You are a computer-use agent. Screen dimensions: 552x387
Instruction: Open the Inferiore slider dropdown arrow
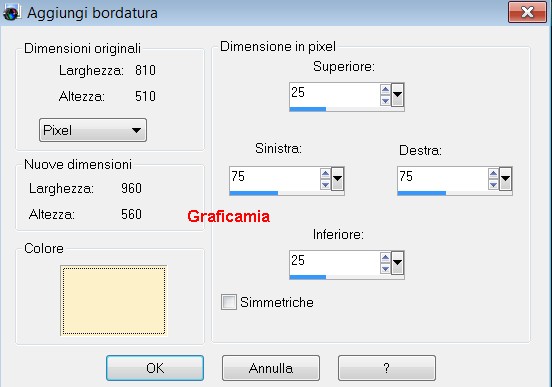coord(397,262)
